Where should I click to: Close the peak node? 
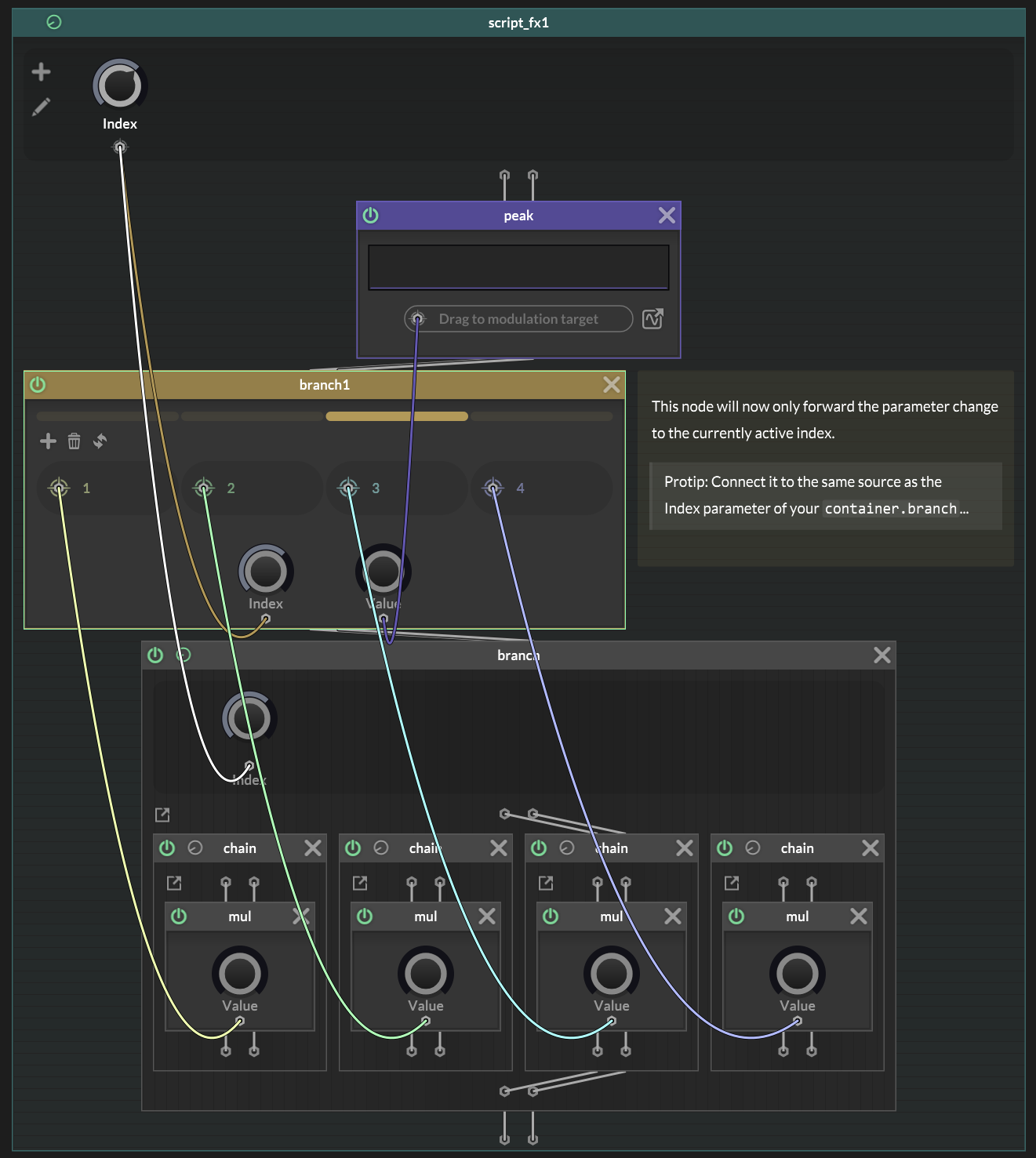[x=667, y=216]
